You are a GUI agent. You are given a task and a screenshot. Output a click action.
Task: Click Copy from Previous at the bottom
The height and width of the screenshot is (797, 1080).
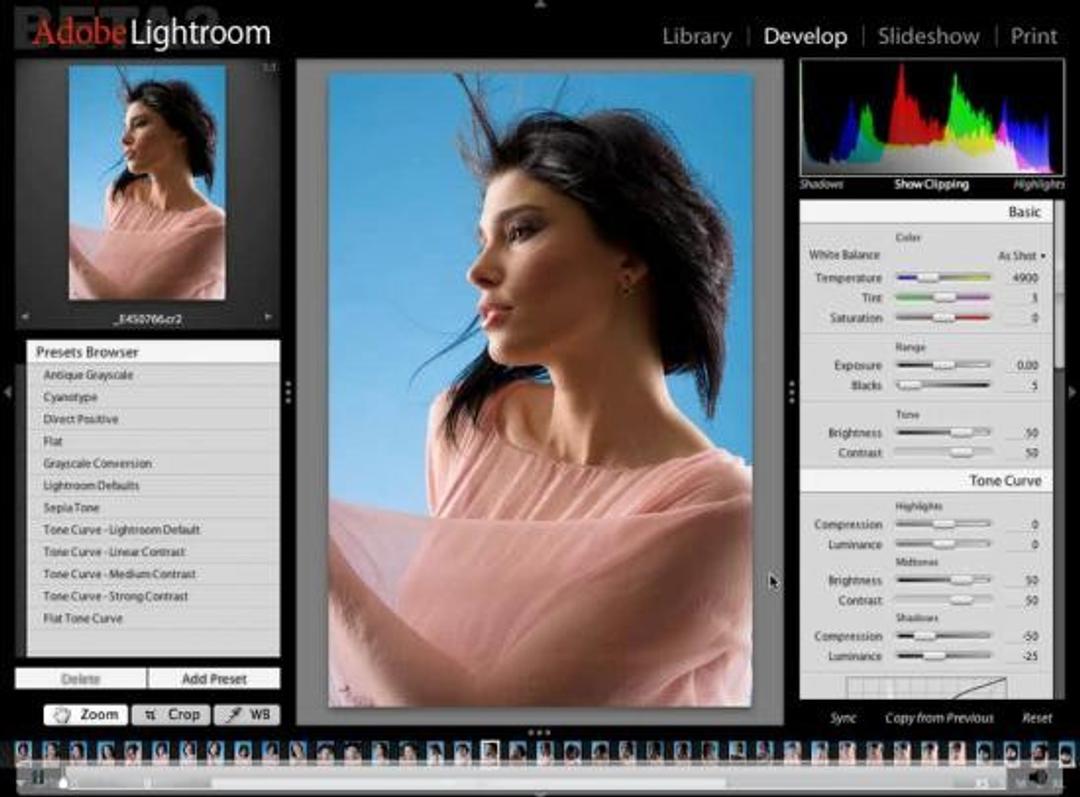pyautogui.click(x=938, y=717)
